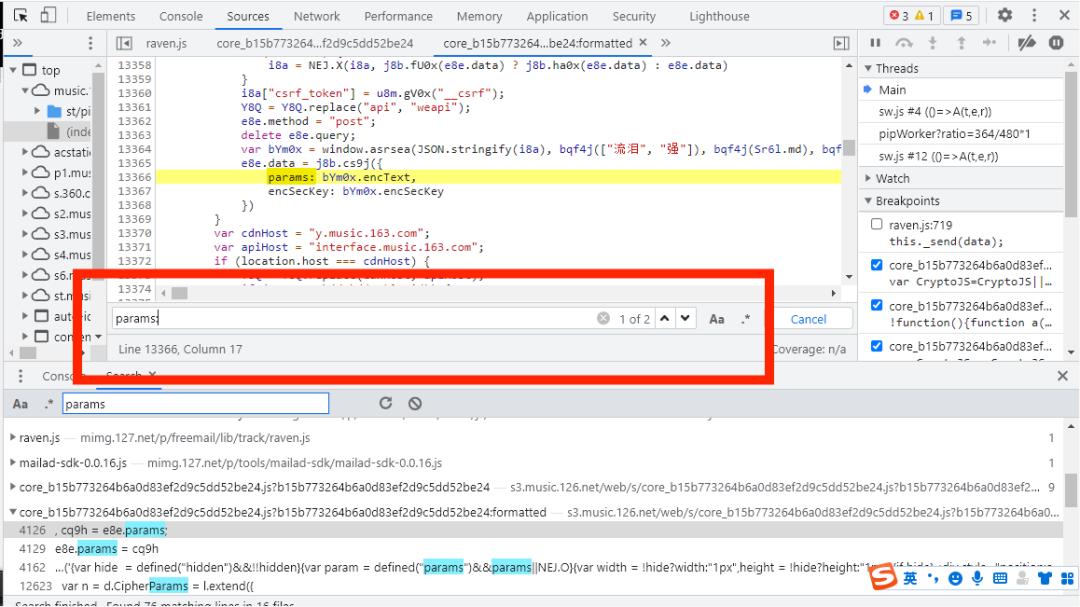Cancel the in-file search
This screenshot has height=607, width=1080.
808,319
